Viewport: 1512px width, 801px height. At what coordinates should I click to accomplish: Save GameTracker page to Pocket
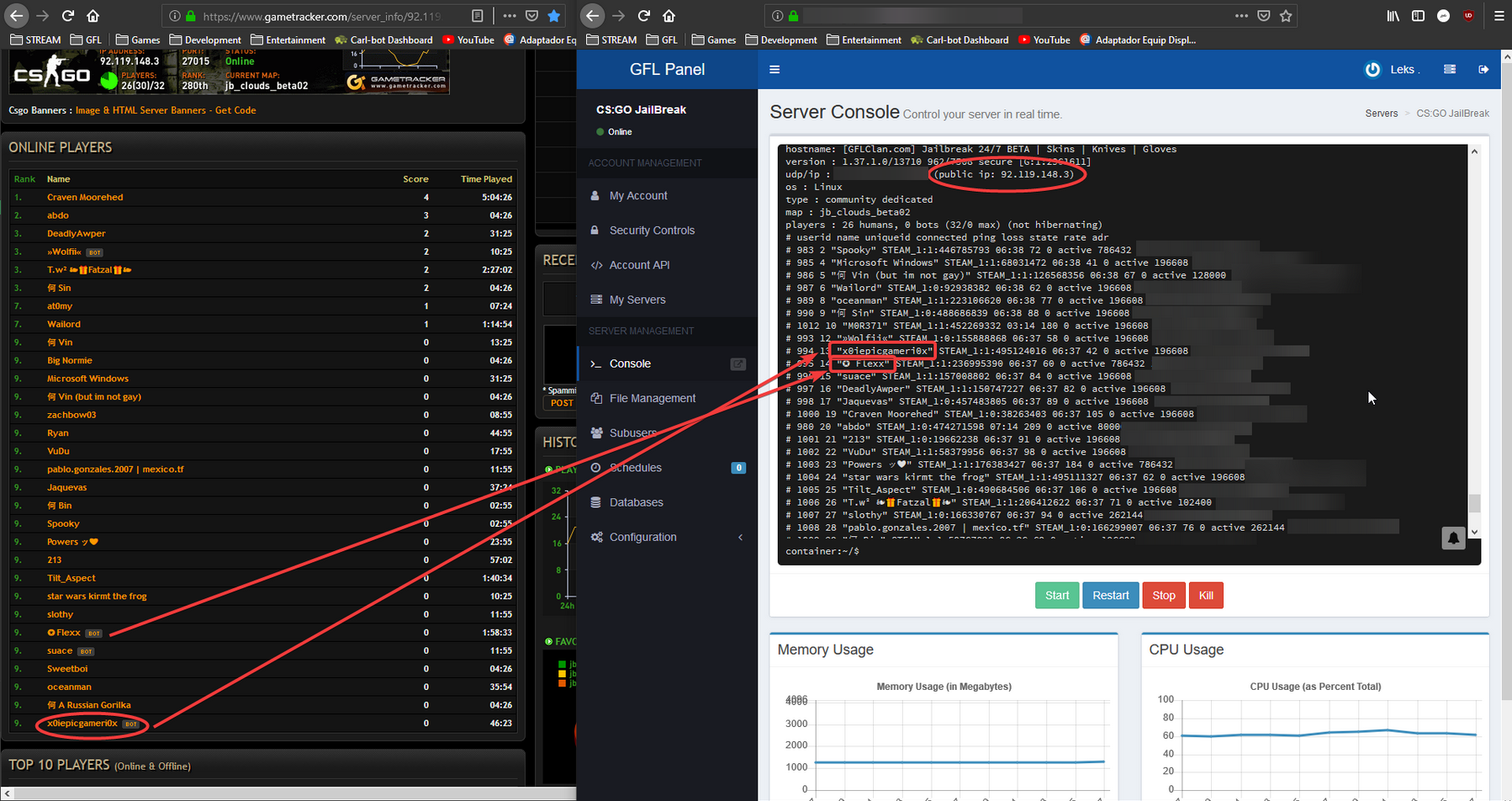(x=531, y=15)
